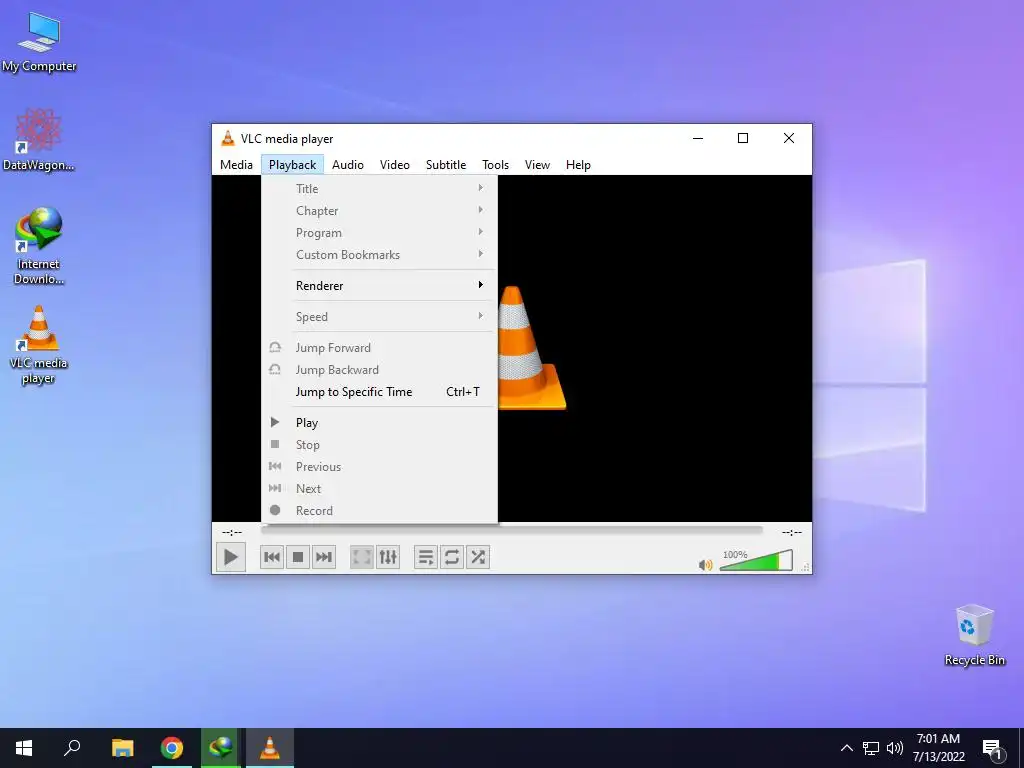Adjust the green volume slider
Viewport: 1024px width, 768px height.
click(756, 560)
